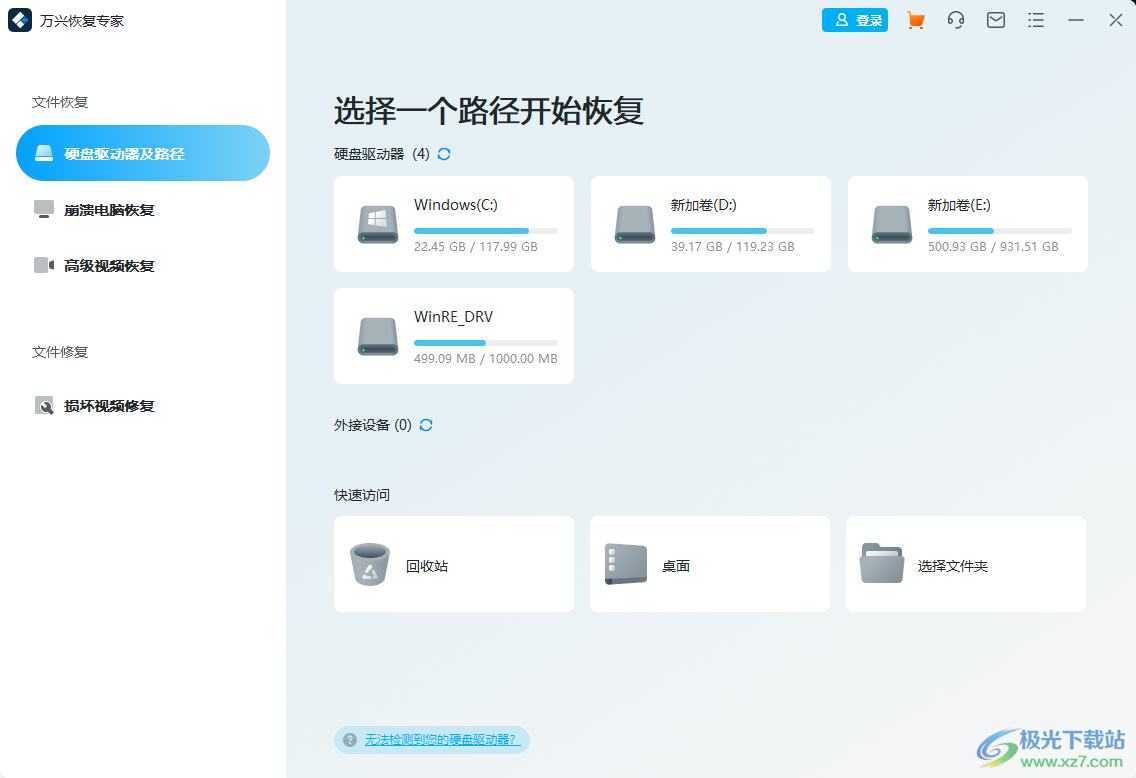Click the Windows(C:) drive name
The height and width of the screenshot is (778, 1136).
click(x=456, y=205)
